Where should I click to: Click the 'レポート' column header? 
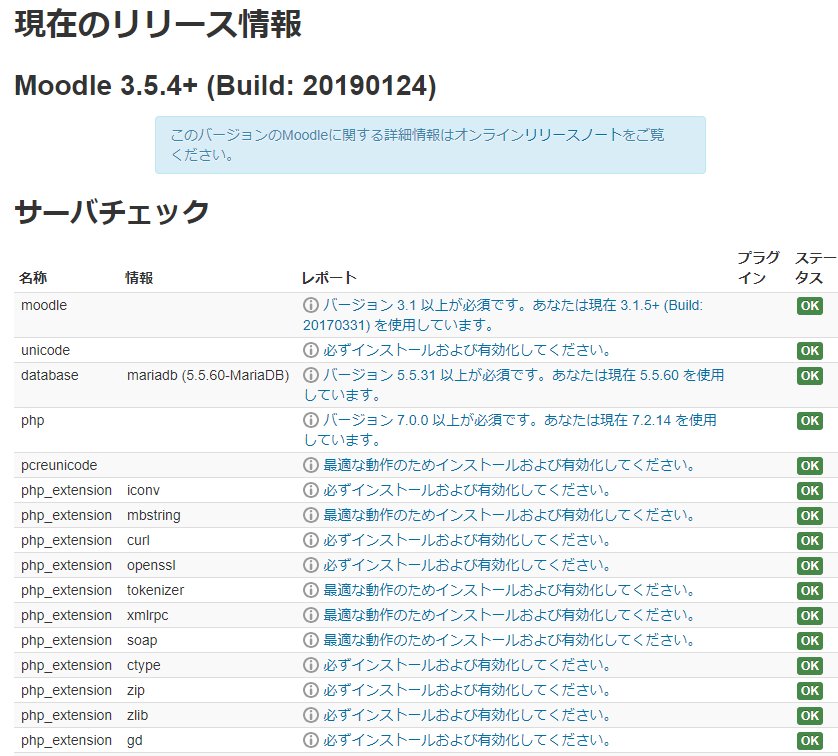pos(329,278)
